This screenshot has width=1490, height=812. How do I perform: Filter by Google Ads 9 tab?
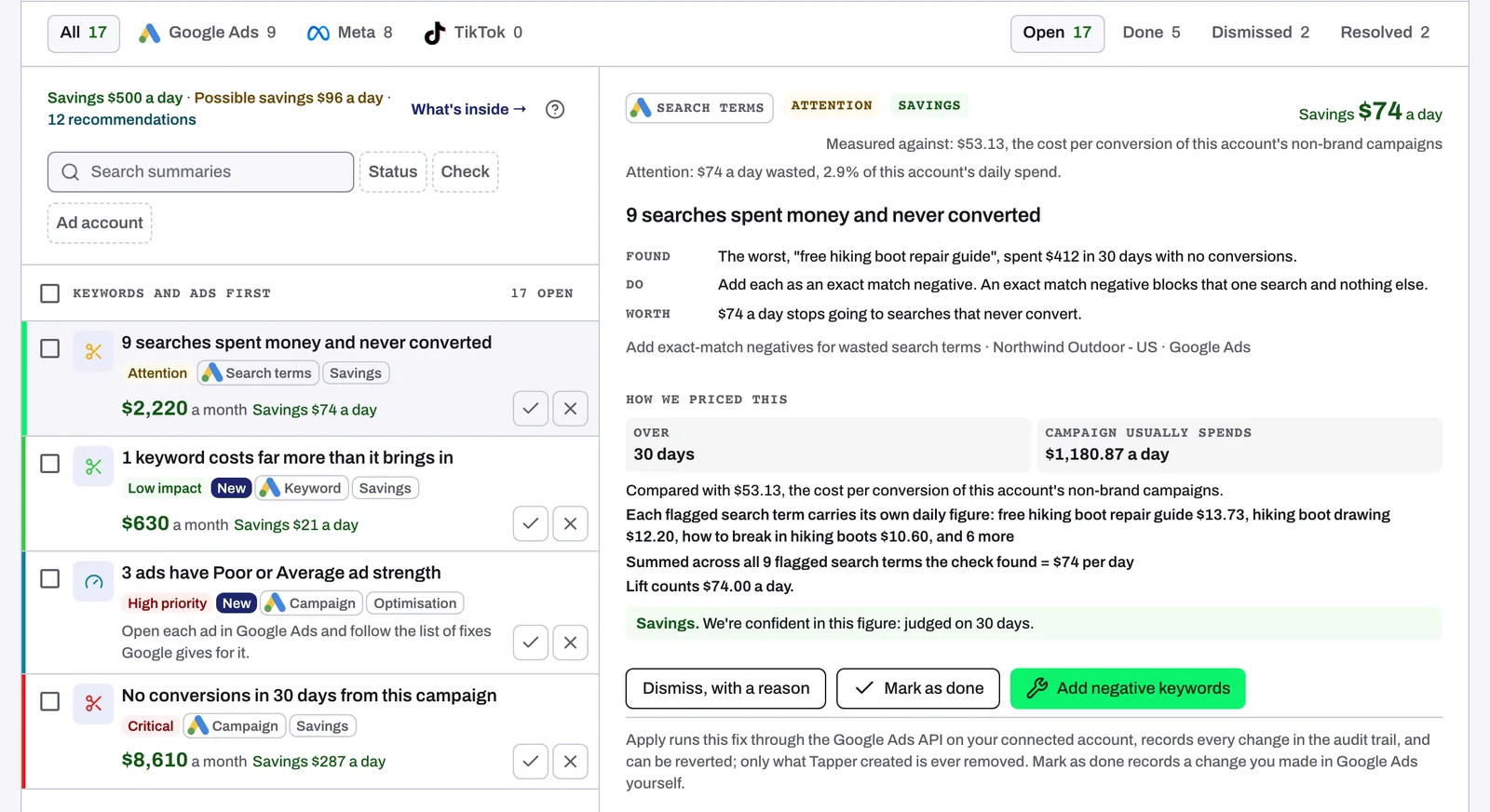pos(207,34)
